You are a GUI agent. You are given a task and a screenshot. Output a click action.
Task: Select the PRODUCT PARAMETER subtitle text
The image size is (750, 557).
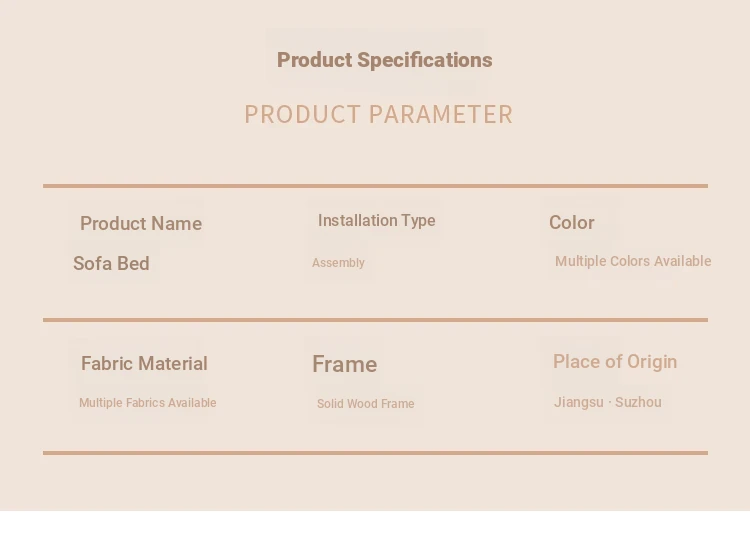[378, 114]
